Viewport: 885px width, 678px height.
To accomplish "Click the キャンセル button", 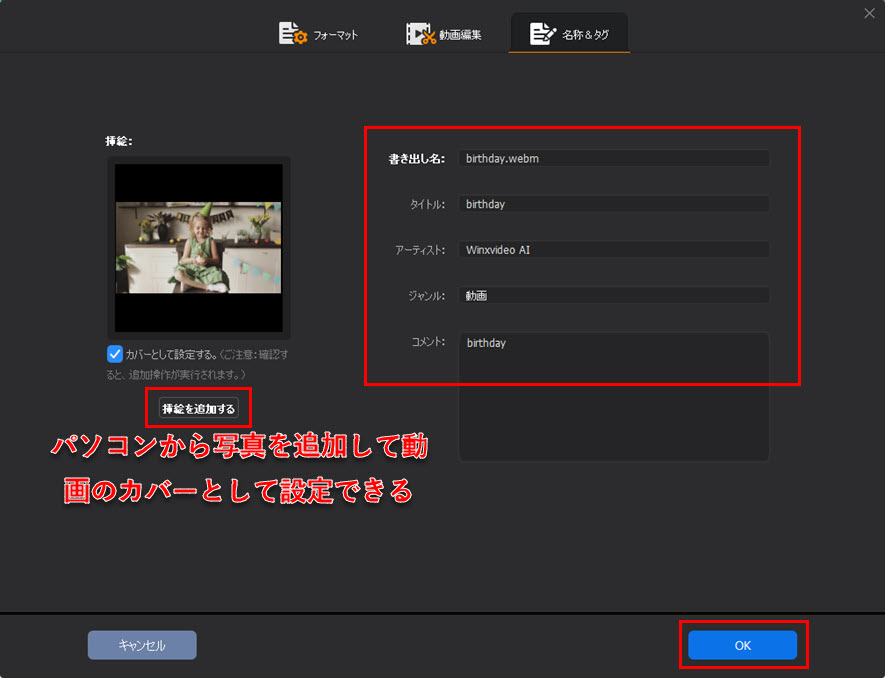I will point(142,645).
